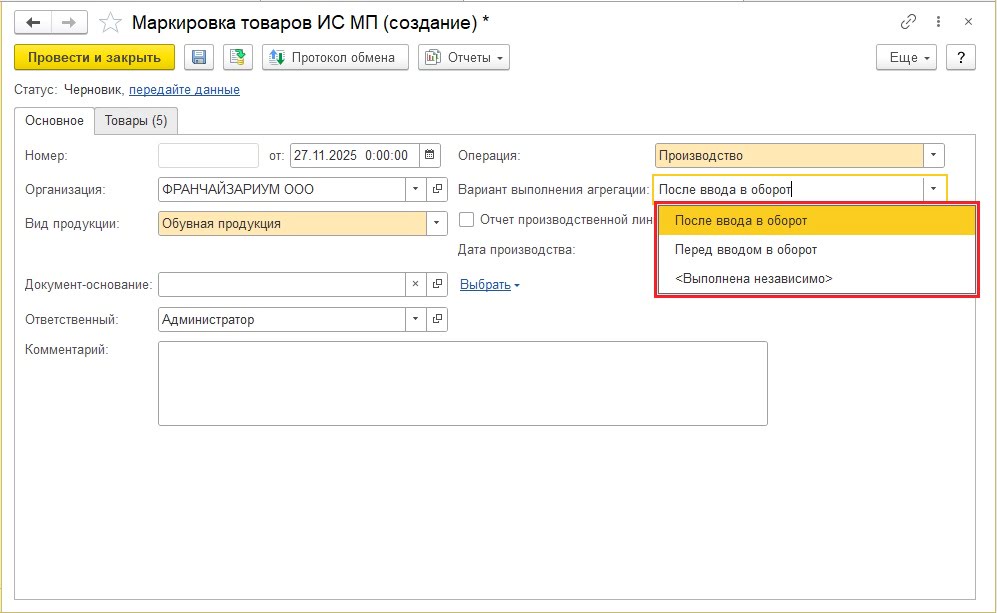The width and height of the screenshot is (997, 613).
Task: Click the передайте данные link
Action: pos(184,89)
